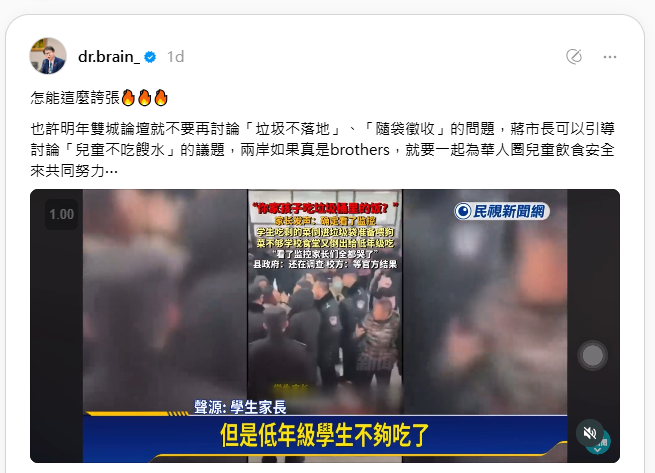Click the yellow subtitle 但是低年級學生不夠吃了
This screenshot has height=473, width=655.
[x=325, y=435]
